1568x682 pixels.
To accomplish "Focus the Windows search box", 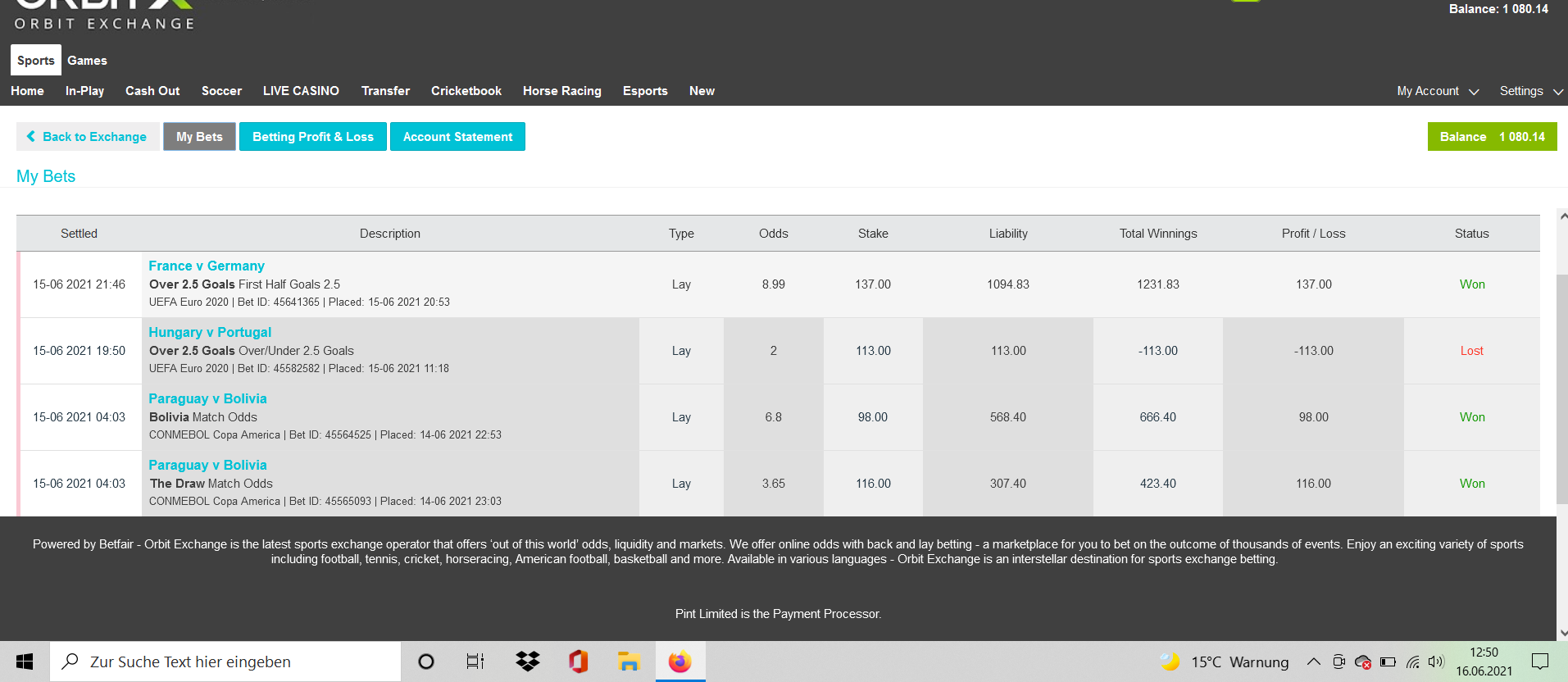I will pos(225,662).
